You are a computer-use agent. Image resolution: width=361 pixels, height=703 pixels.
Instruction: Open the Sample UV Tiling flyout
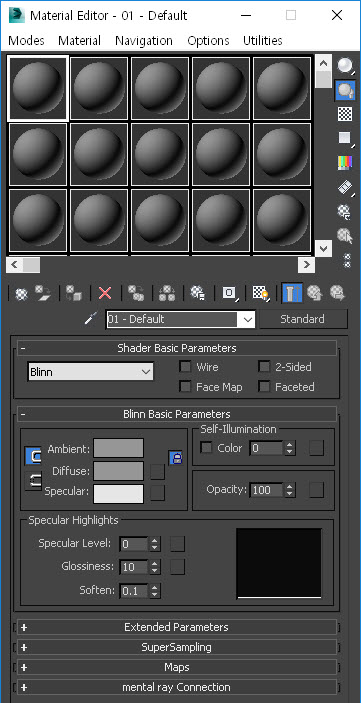coord(345,138)
